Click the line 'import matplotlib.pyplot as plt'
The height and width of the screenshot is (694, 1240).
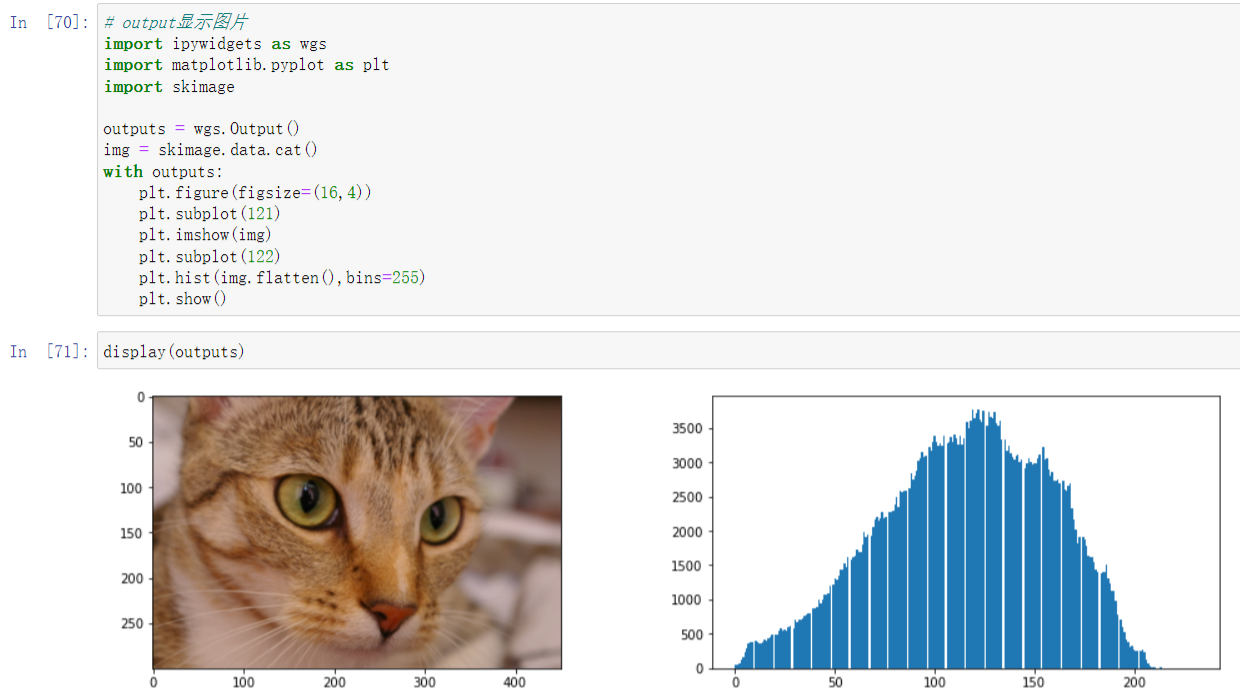click(246, 65)
